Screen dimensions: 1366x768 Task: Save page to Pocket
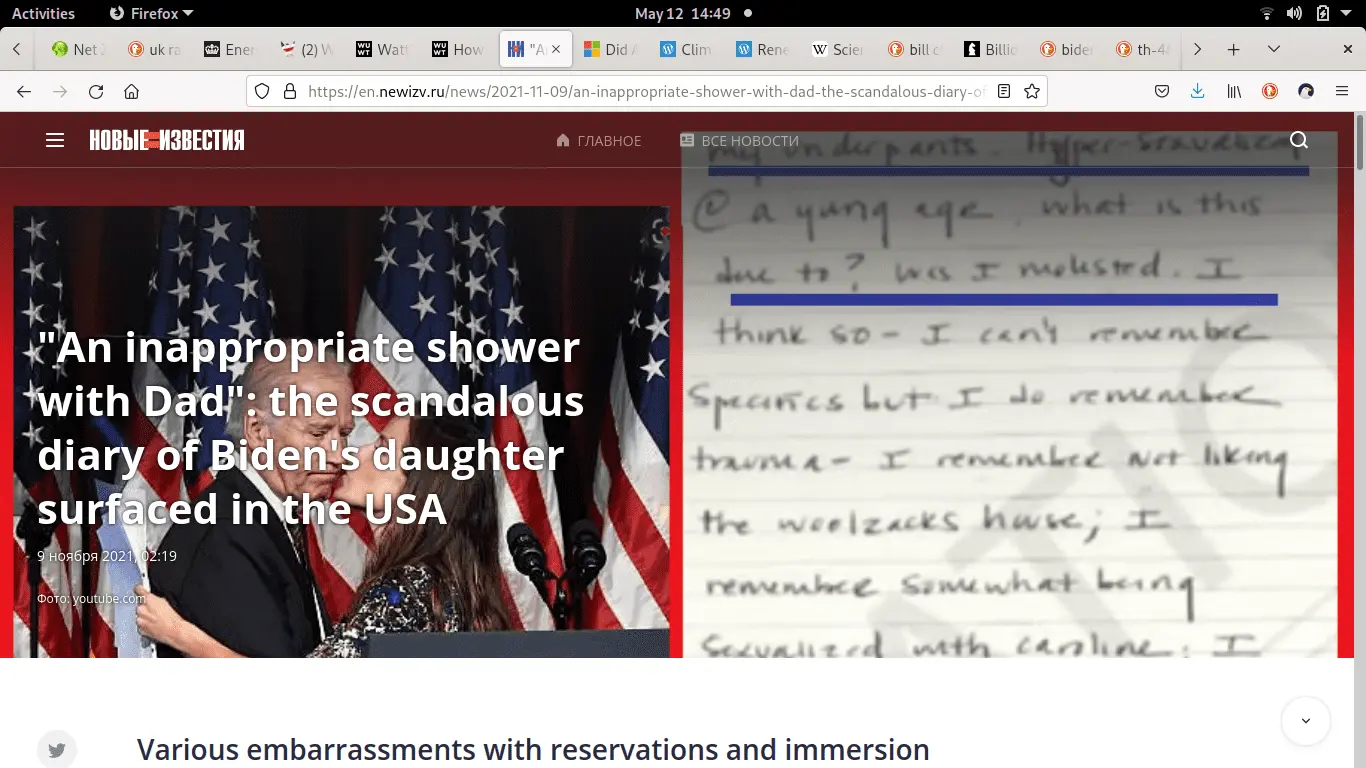1162,91
